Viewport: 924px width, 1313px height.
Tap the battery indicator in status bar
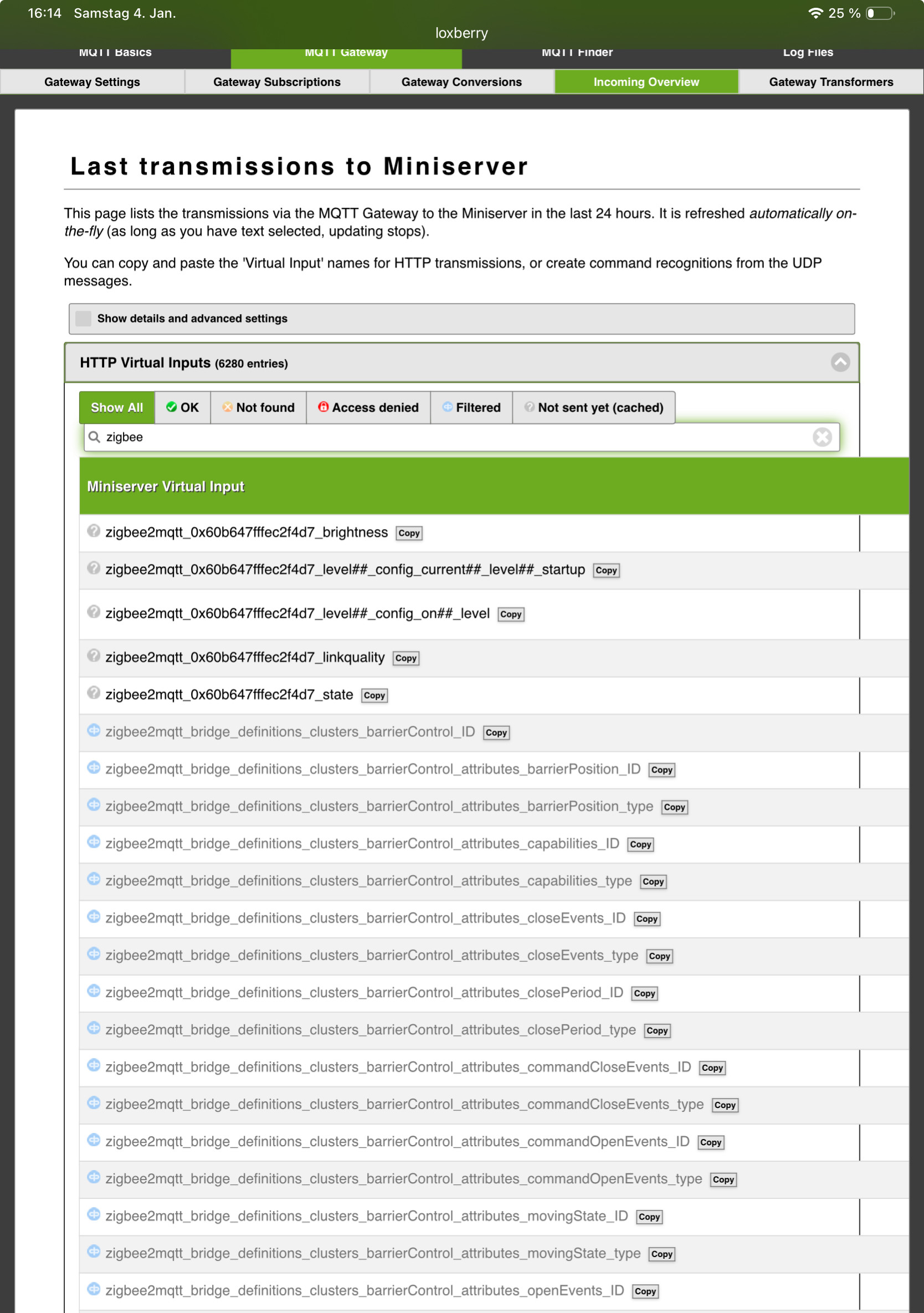[881, 13]
